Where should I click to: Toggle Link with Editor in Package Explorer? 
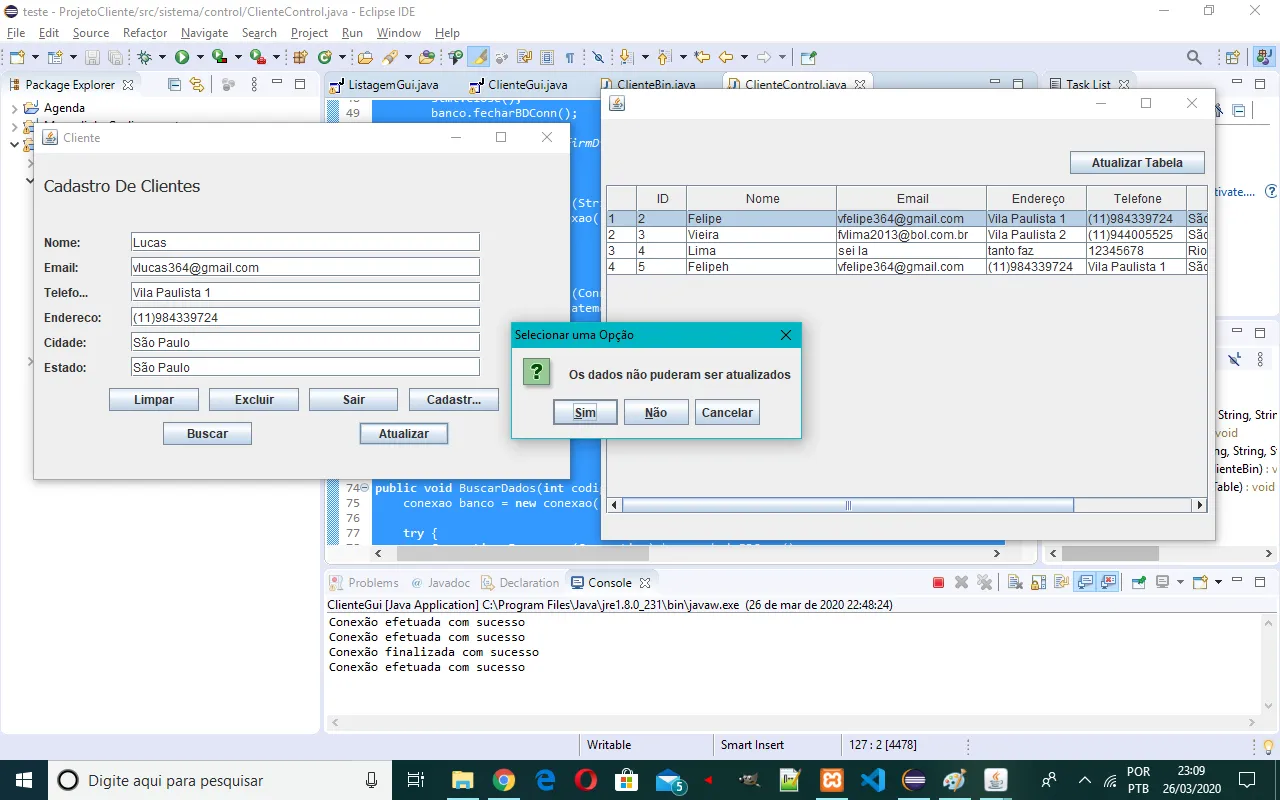coord(197,85)
